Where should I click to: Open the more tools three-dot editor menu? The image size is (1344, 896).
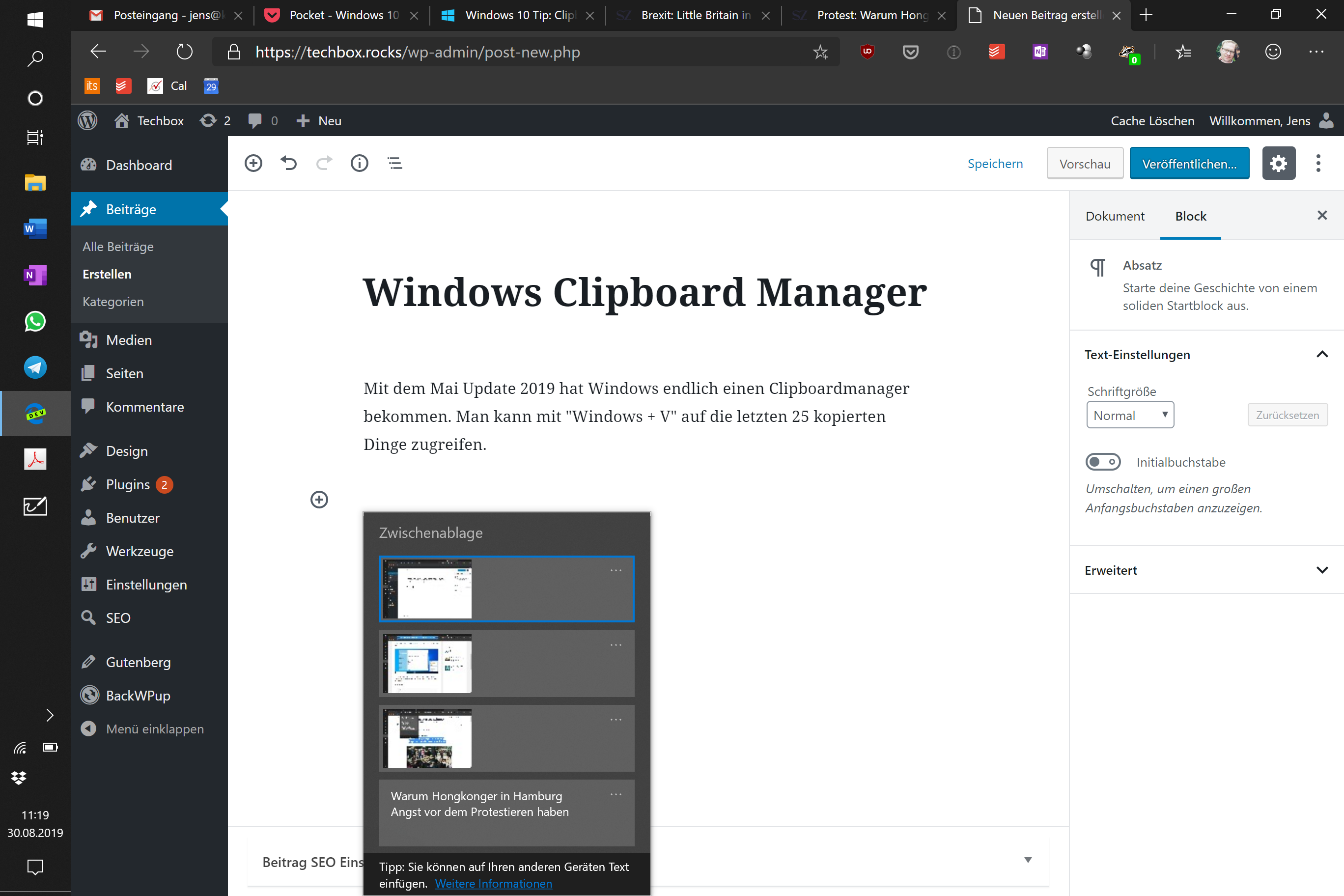(1318, 164)
